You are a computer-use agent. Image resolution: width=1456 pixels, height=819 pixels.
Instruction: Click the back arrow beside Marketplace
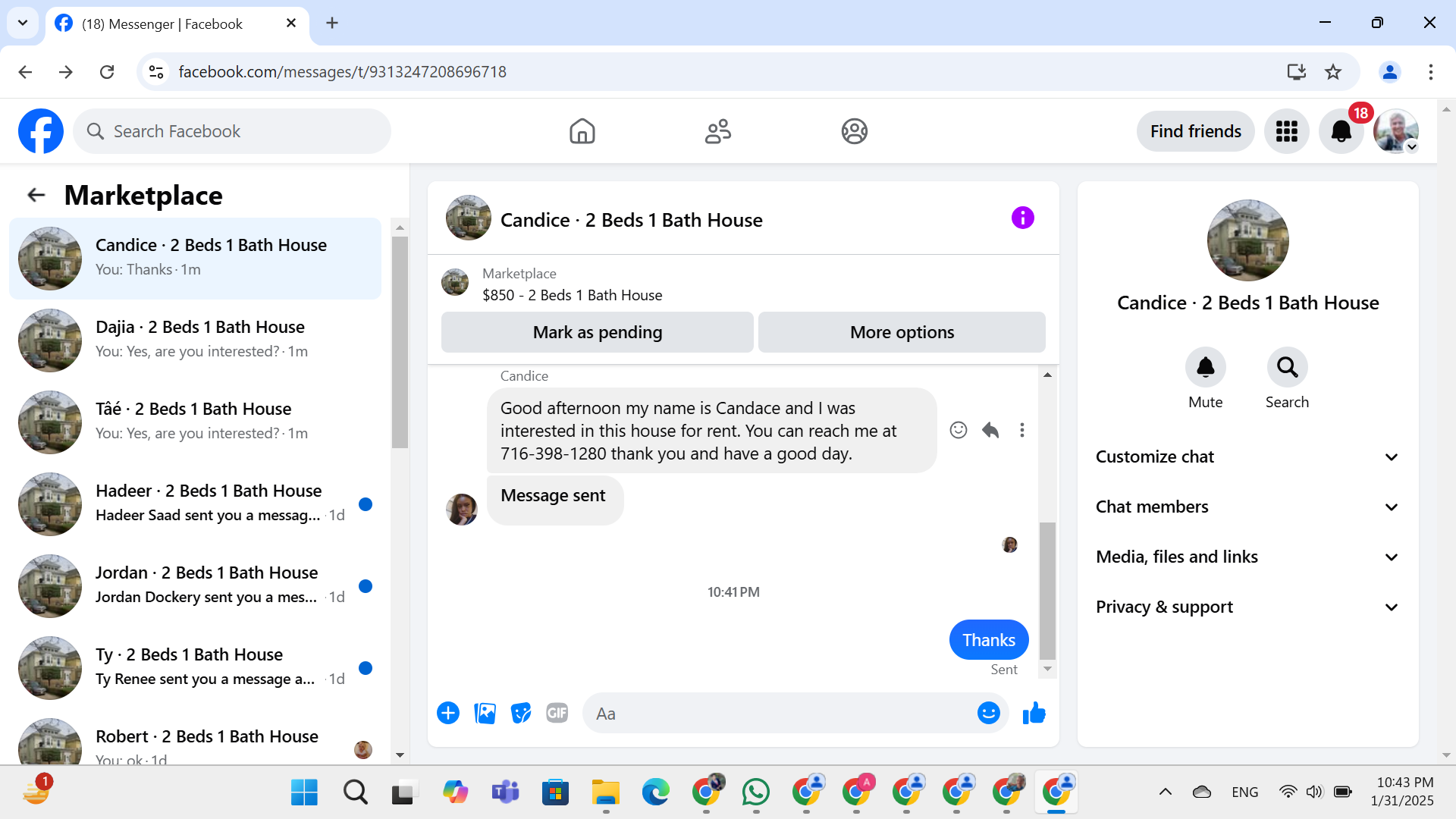36,196
